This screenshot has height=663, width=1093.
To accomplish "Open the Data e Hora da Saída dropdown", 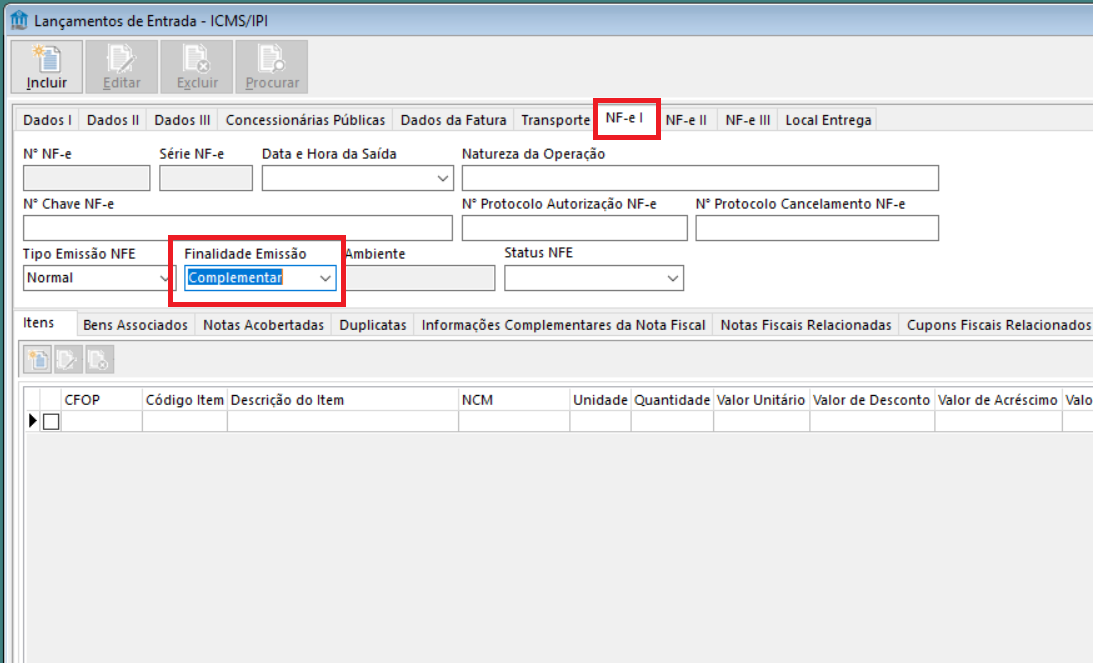I will (443, 178).
